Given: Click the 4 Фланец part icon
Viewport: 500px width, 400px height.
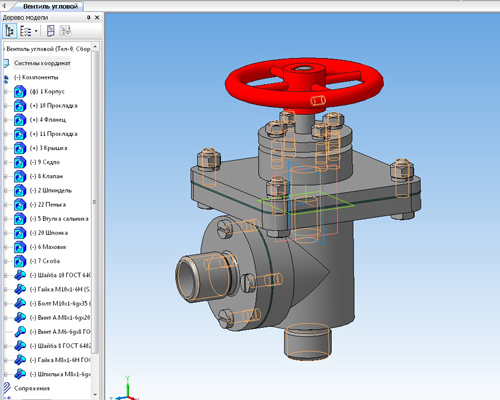Looking at the screenshot, I should 20,120.
